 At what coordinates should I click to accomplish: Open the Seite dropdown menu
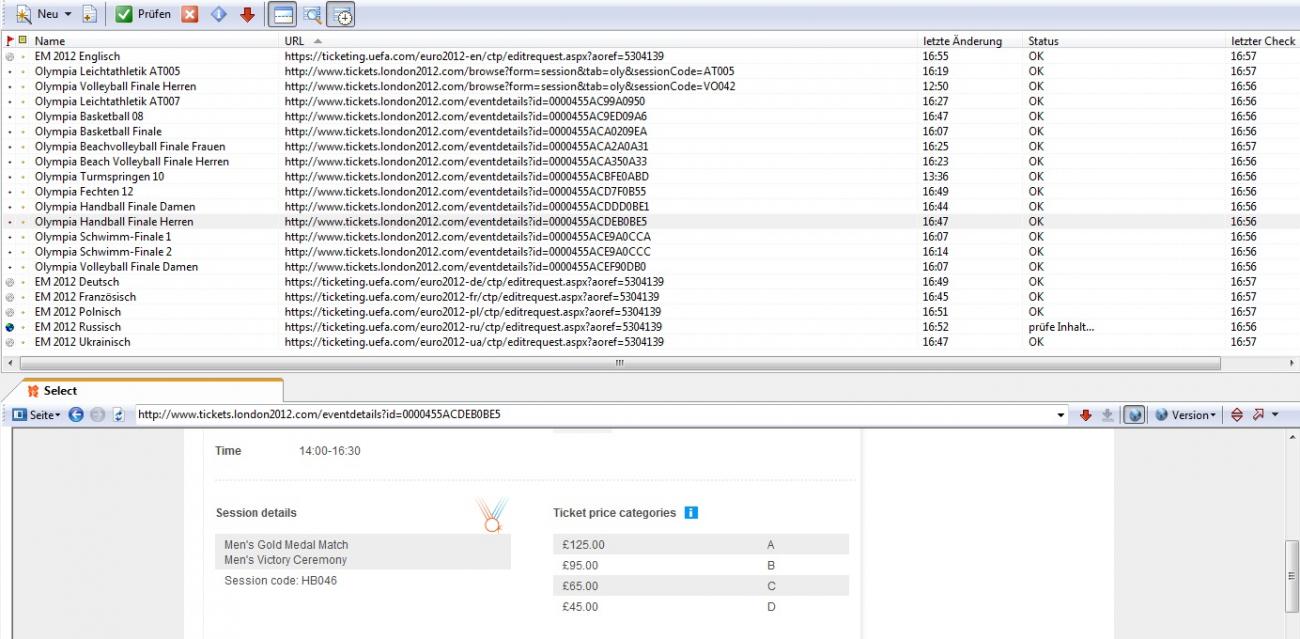(x=37, y=415)
